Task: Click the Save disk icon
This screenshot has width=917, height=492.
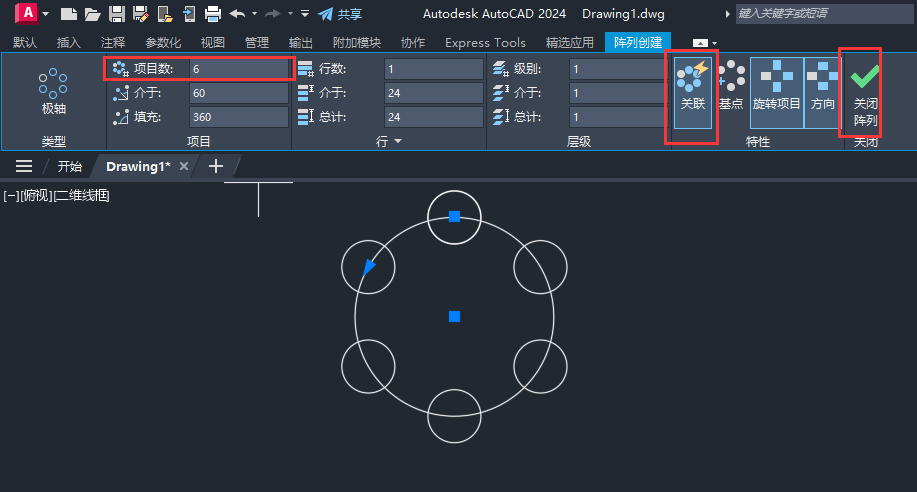Action: pos(116,14)
